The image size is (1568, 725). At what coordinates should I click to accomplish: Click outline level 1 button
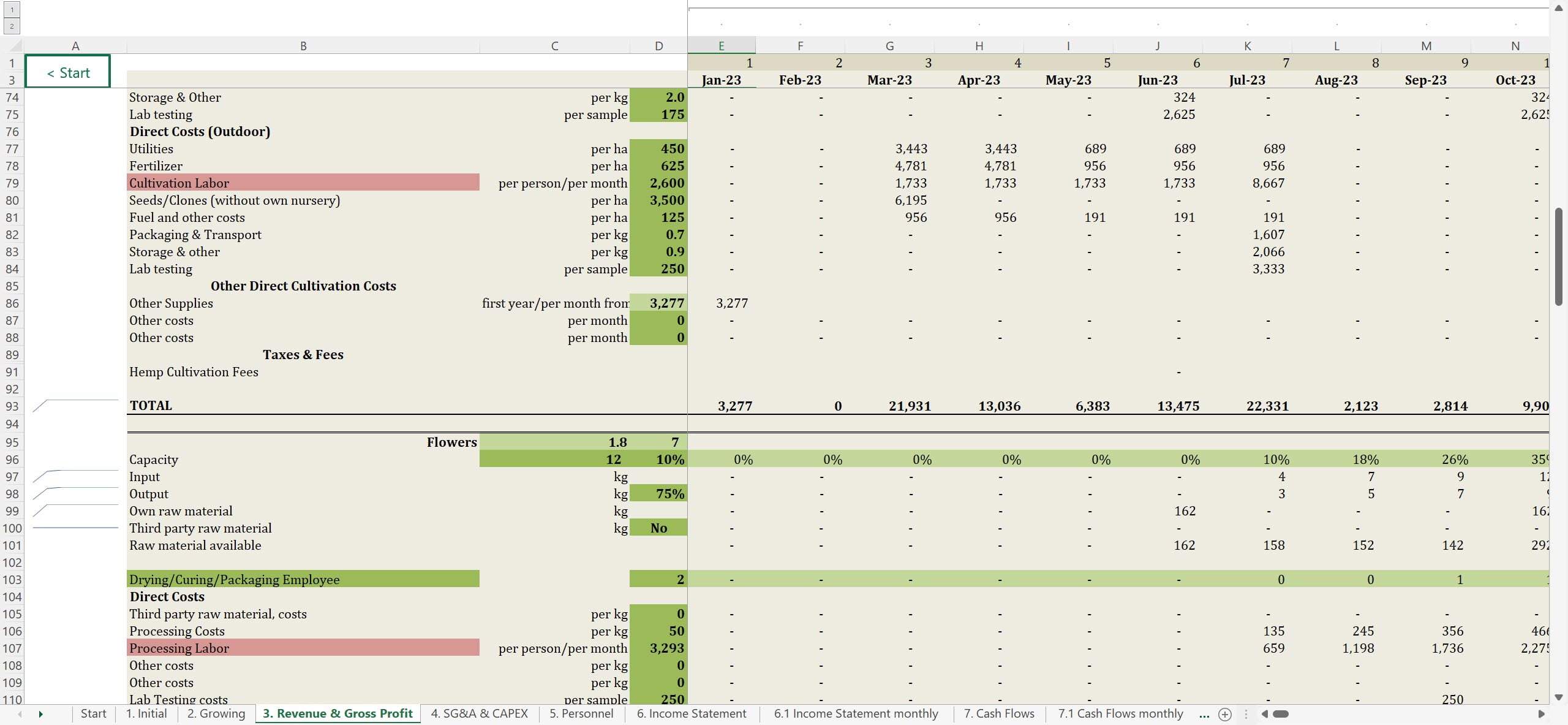(12, 9)
